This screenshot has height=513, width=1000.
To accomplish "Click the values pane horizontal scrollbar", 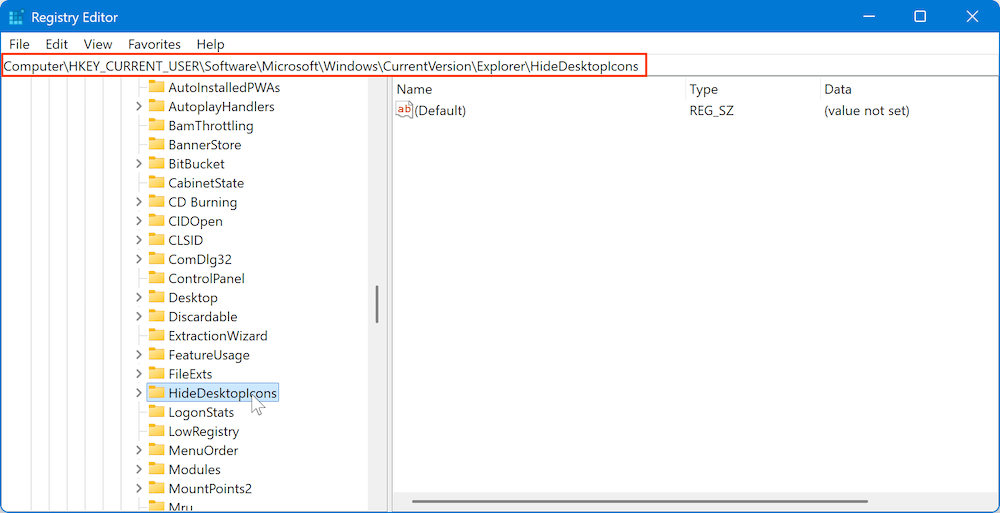I will point(640,502).
